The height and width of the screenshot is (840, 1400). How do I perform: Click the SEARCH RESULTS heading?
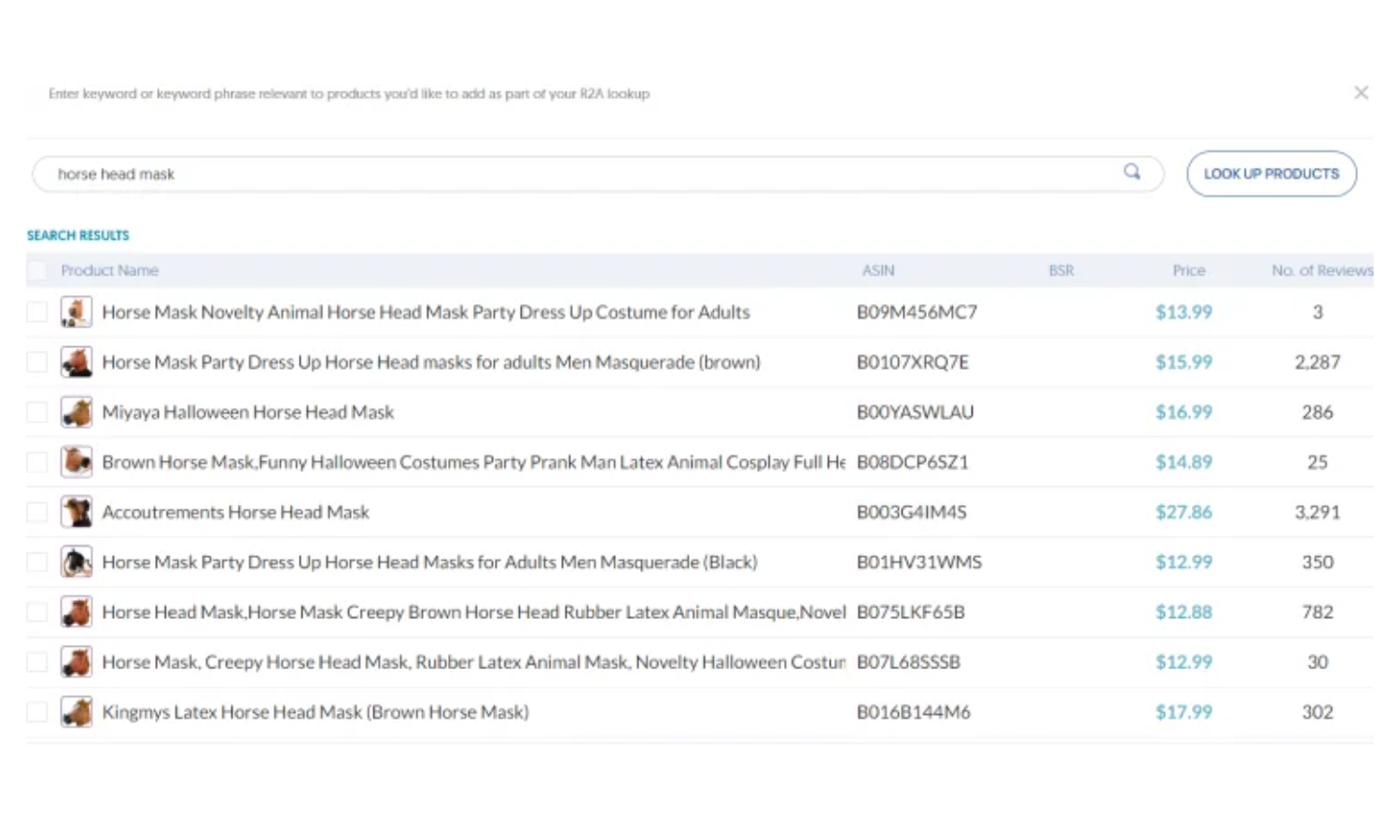77,234
